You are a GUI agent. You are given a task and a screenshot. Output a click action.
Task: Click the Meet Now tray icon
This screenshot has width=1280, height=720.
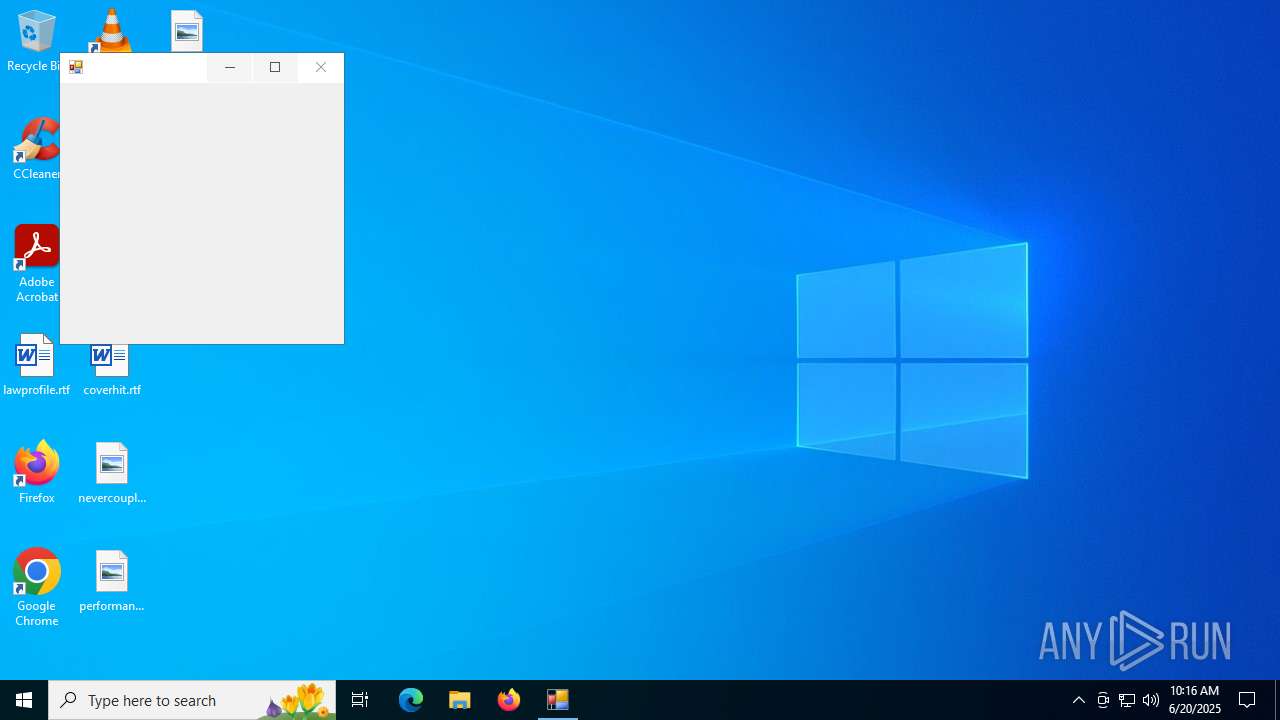tap(1103, 700)
